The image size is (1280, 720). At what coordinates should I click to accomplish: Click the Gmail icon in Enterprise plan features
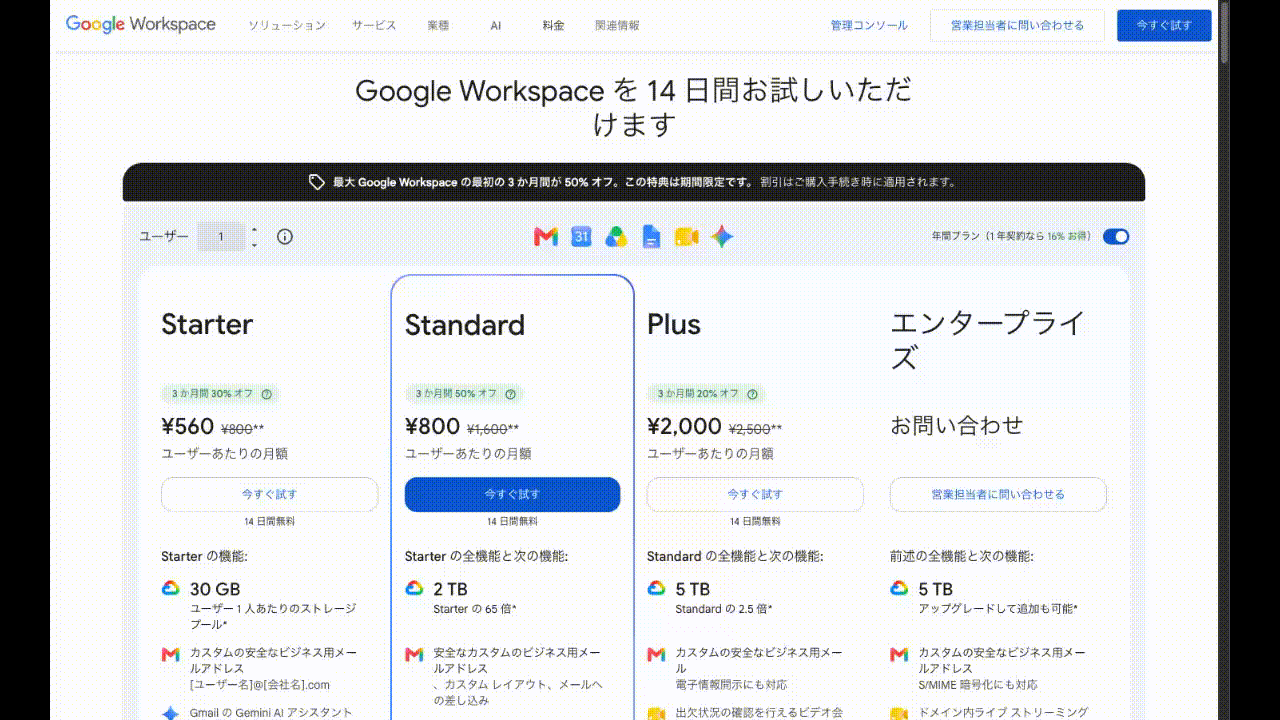click(x=899, y=654)
